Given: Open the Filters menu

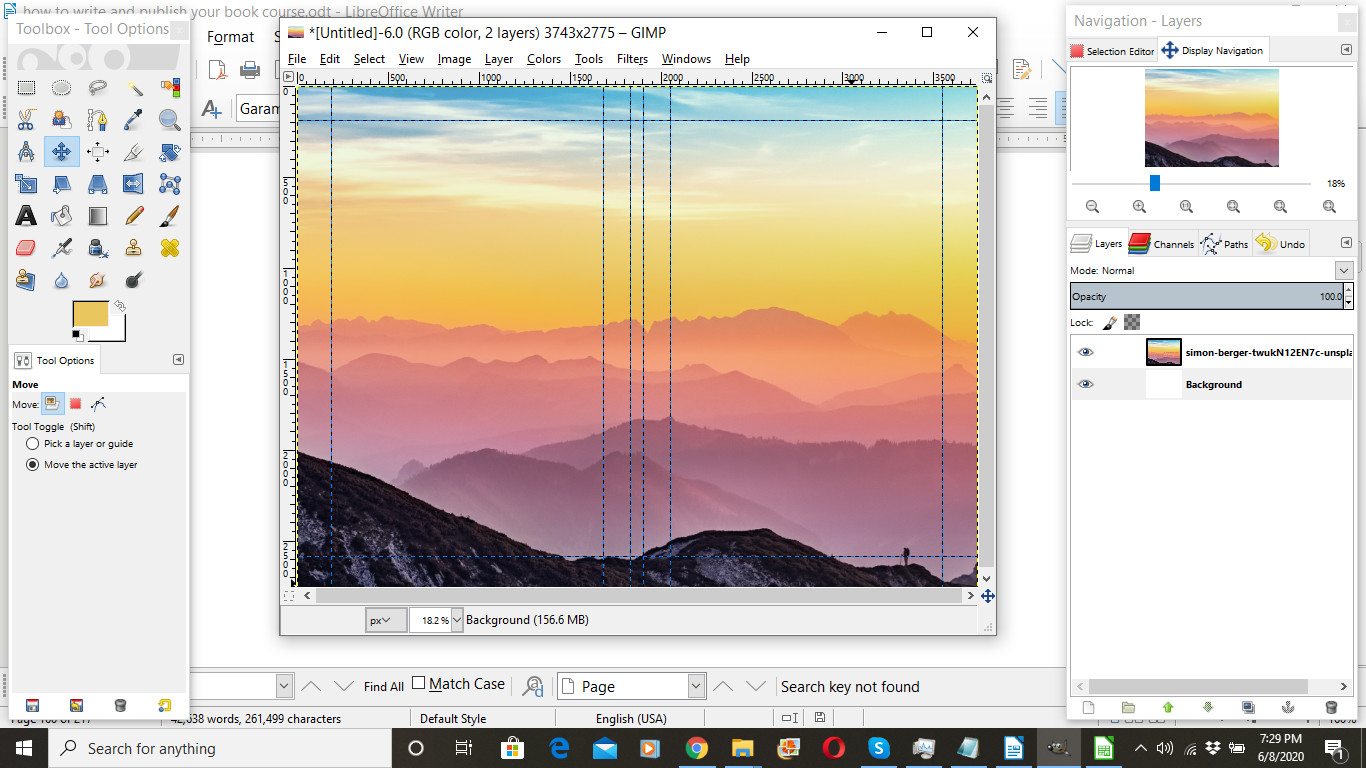Looking at the screenshot, I should [632, 59].
